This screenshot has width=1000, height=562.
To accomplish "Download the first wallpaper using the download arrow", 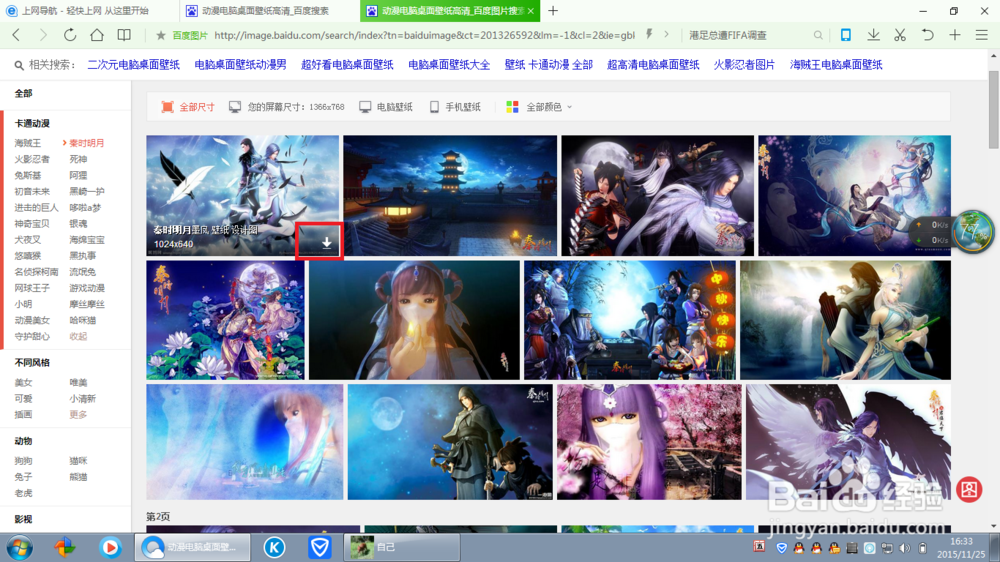I will [327, 242].
